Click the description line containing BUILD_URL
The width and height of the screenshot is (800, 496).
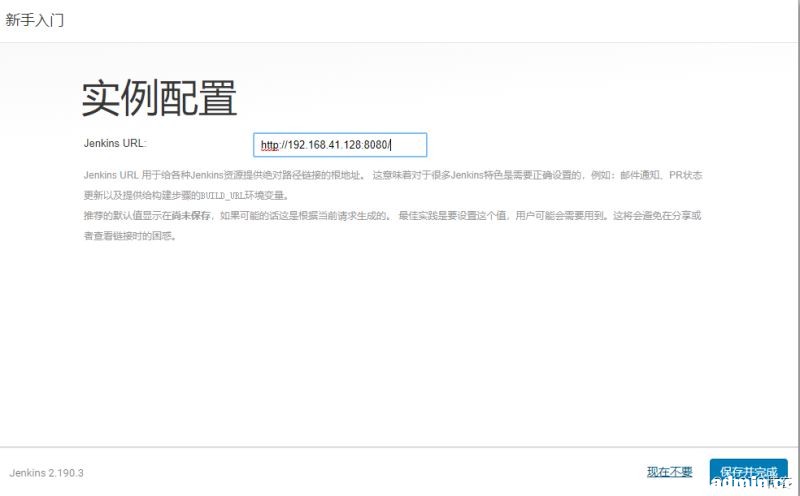coord(187,195)
